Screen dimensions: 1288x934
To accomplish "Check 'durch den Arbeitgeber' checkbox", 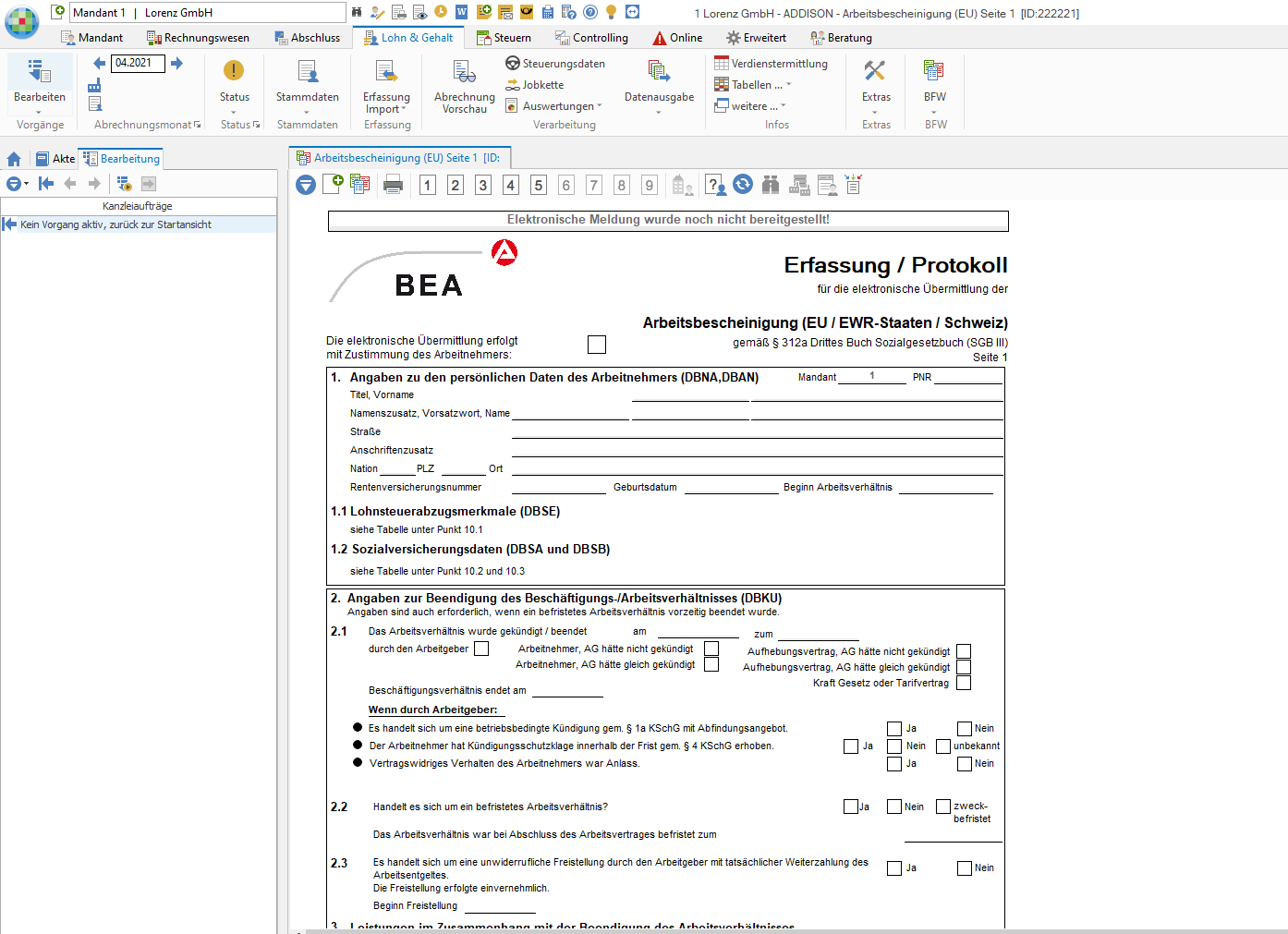I will point(481,649).
